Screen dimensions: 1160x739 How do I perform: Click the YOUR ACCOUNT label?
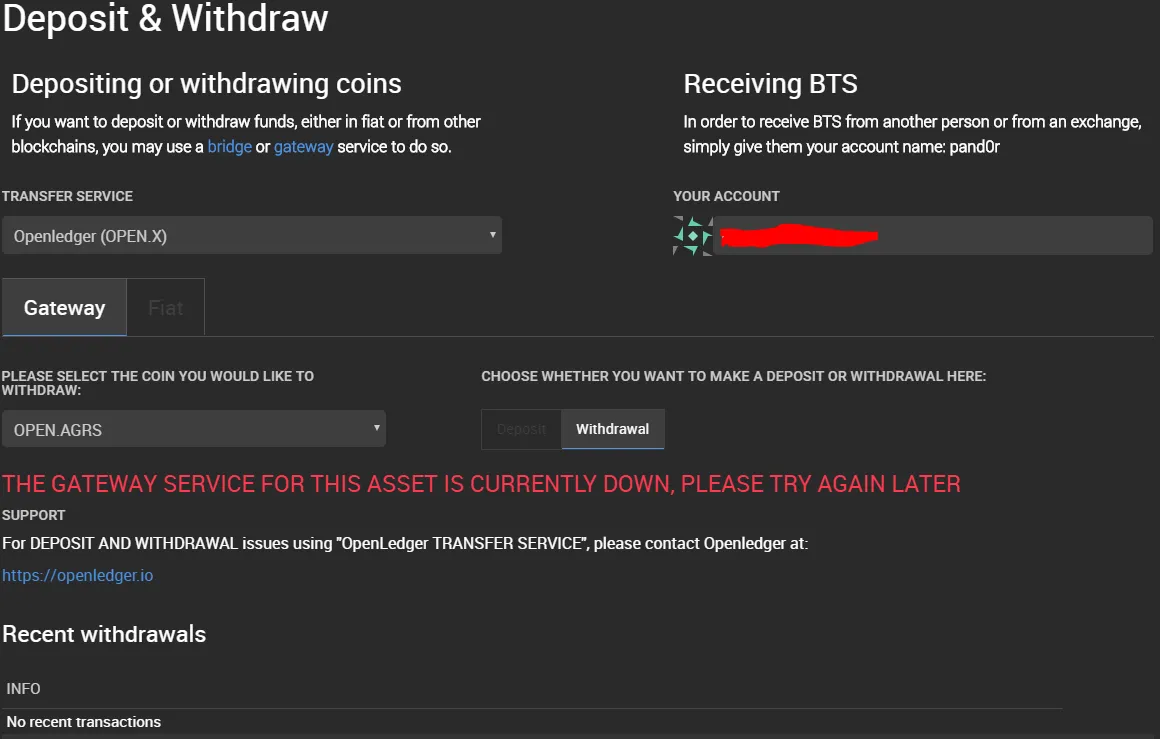point(726,196)
